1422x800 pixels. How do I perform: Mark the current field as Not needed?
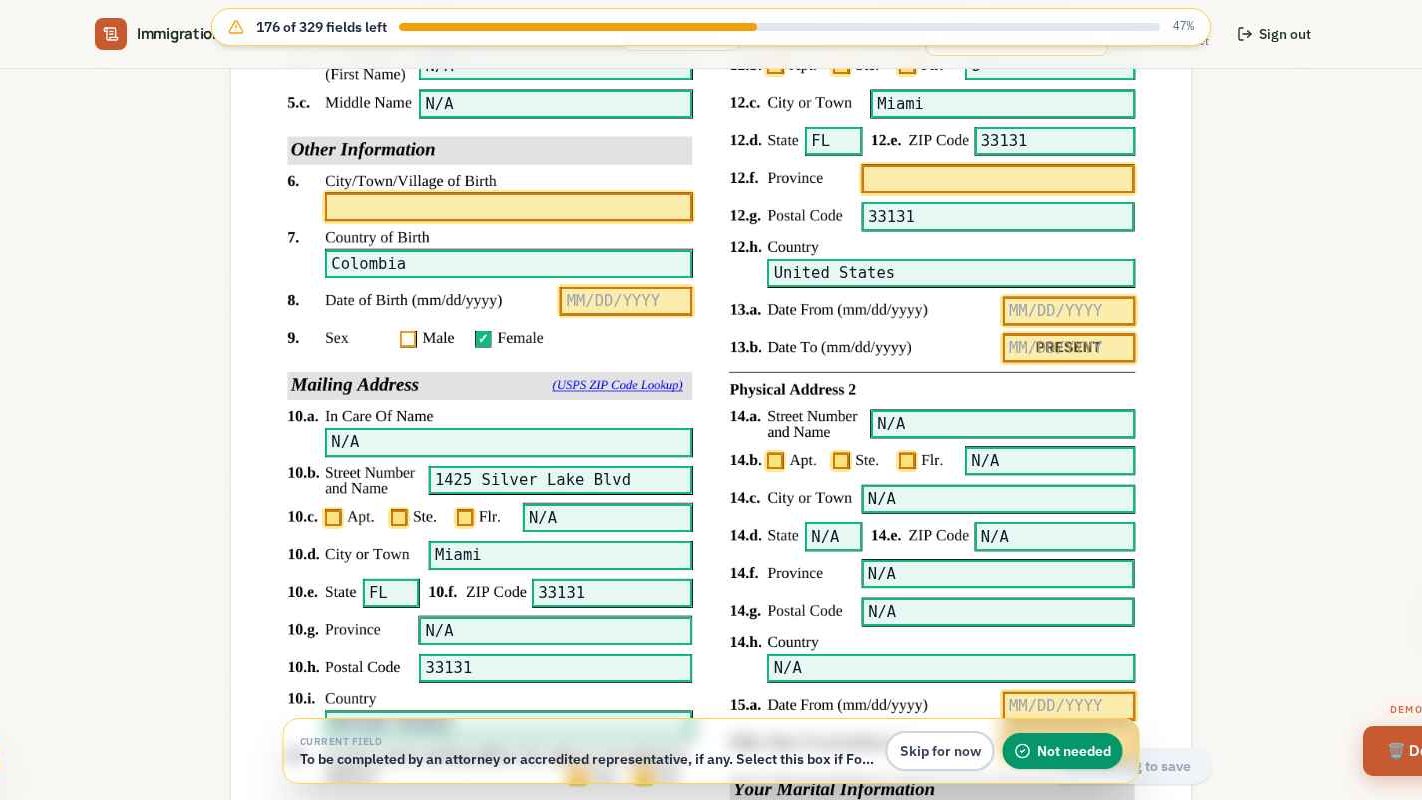pyautogui.click(x=1062, y=751)
